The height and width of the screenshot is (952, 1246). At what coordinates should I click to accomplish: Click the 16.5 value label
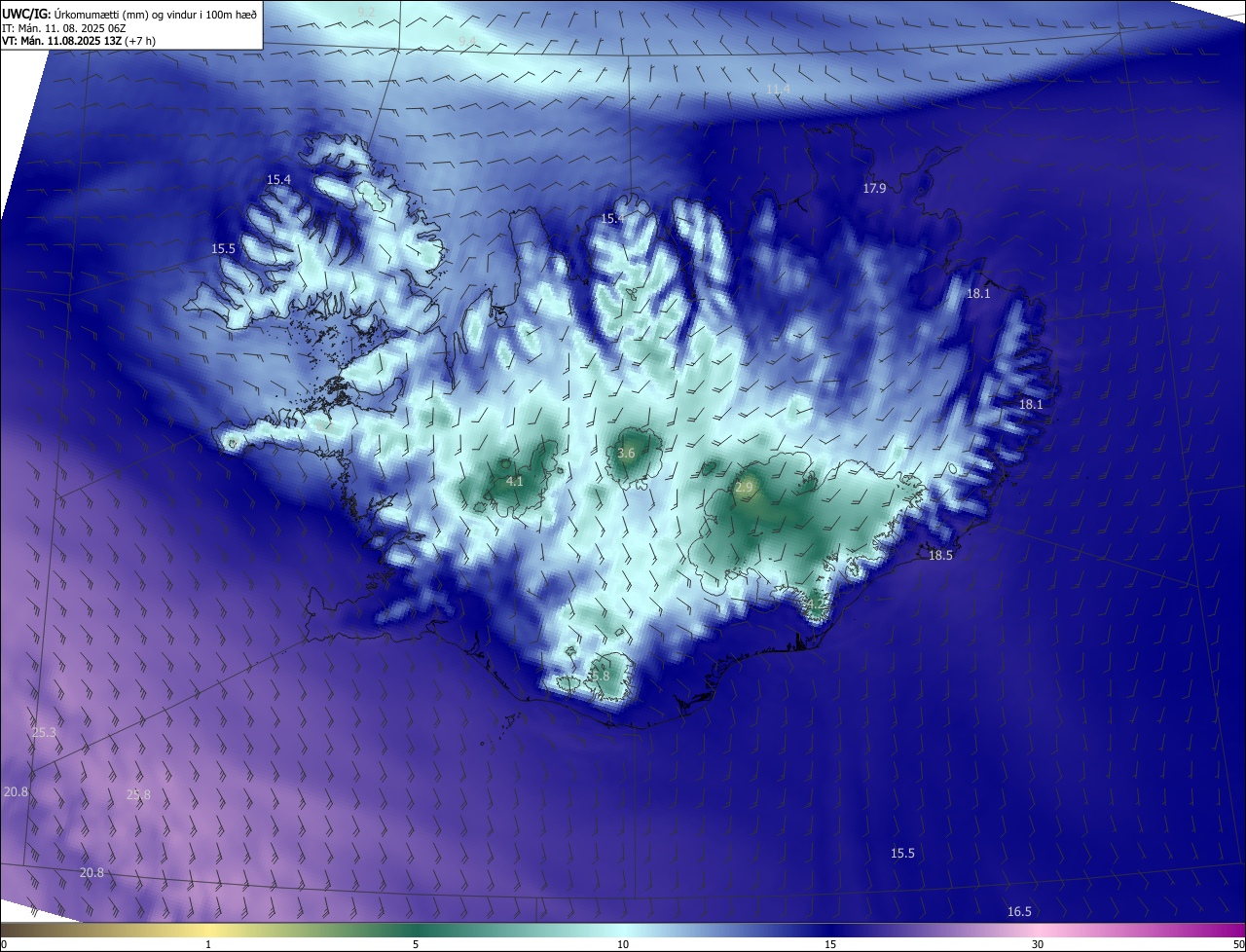click(x=1019, y=911)
